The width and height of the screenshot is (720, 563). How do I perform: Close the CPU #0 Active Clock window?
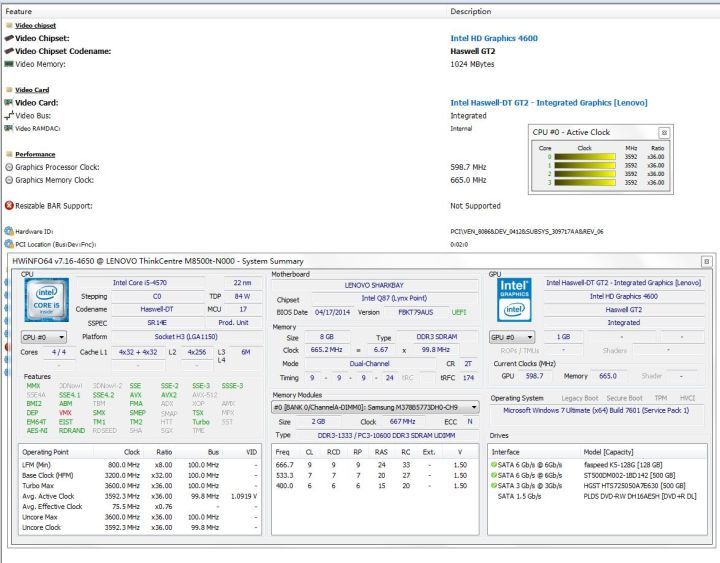(663, 132)
